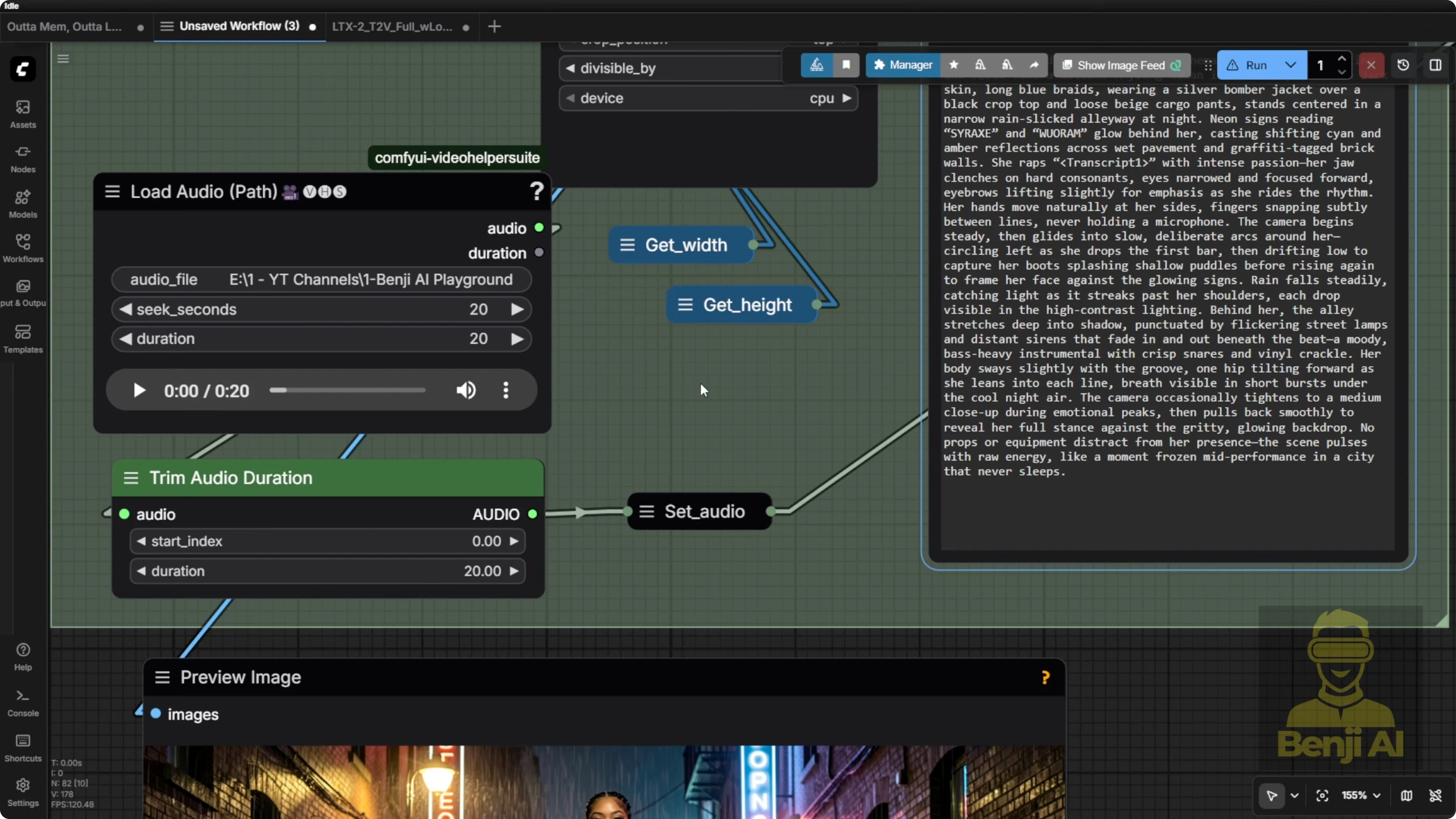Image resolution: width=1456 pixels, height=819 pixels.
Task: Toggle link visibility in bottom toolbar
Action: [x=1435, y=795]
